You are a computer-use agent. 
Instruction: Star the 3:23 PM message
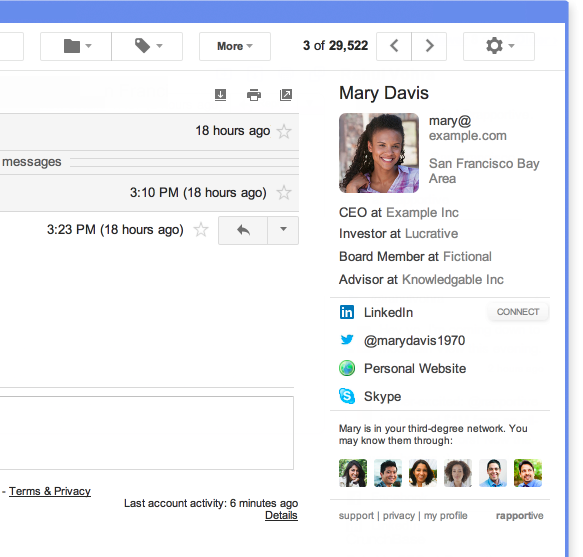point(201,230)
